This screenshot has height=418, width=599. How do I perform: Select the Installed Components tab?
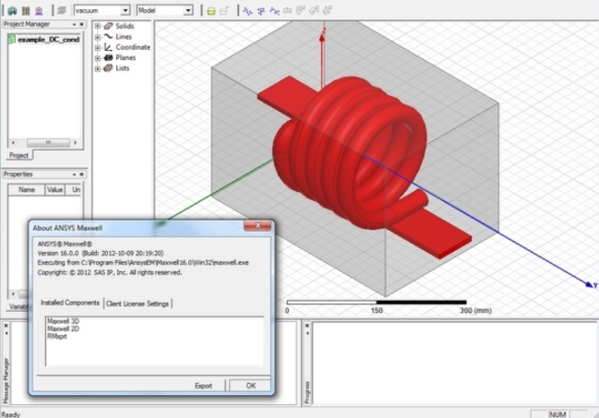pyautogui.click(x=70, y=303)
